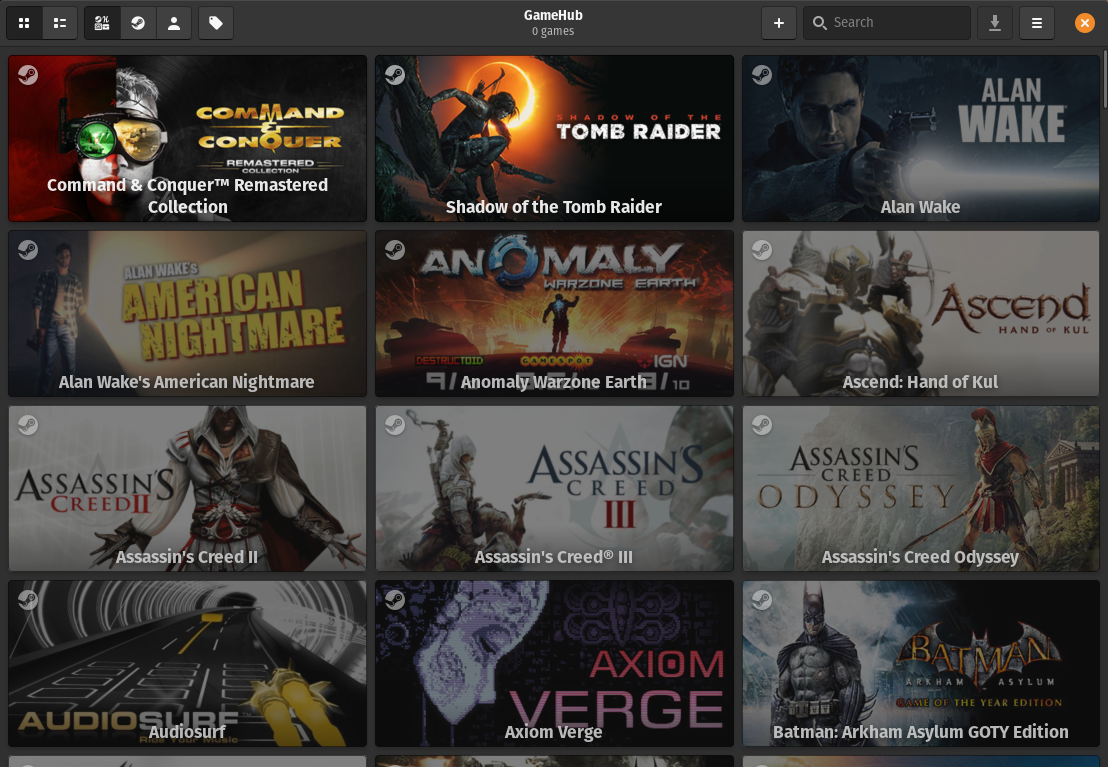Switch to list view layout
1108x767 pixels.
tap(60, 22)
